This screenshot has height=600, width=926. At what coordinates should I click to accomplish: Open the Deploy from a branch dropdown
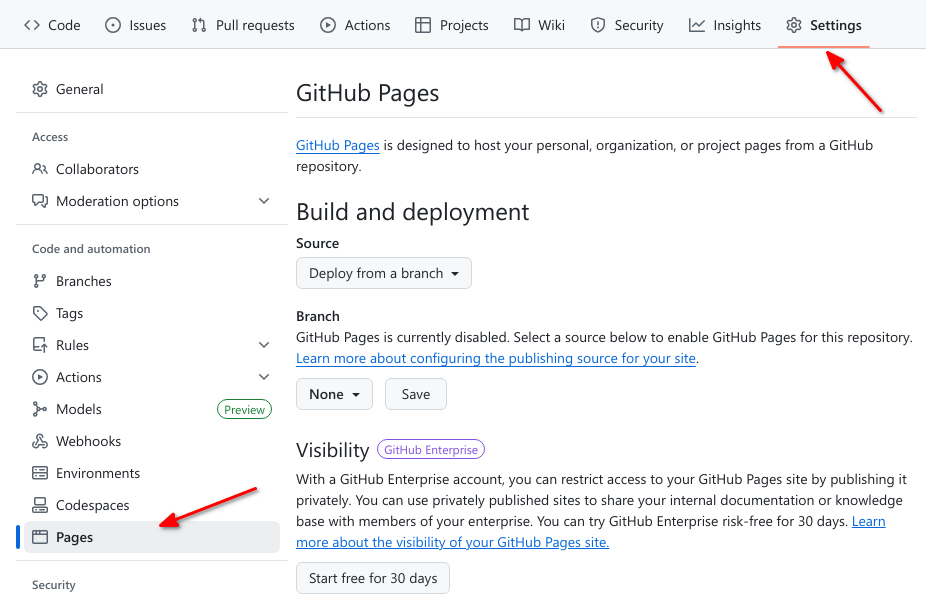pyautogui.click(x=383, y=272)
